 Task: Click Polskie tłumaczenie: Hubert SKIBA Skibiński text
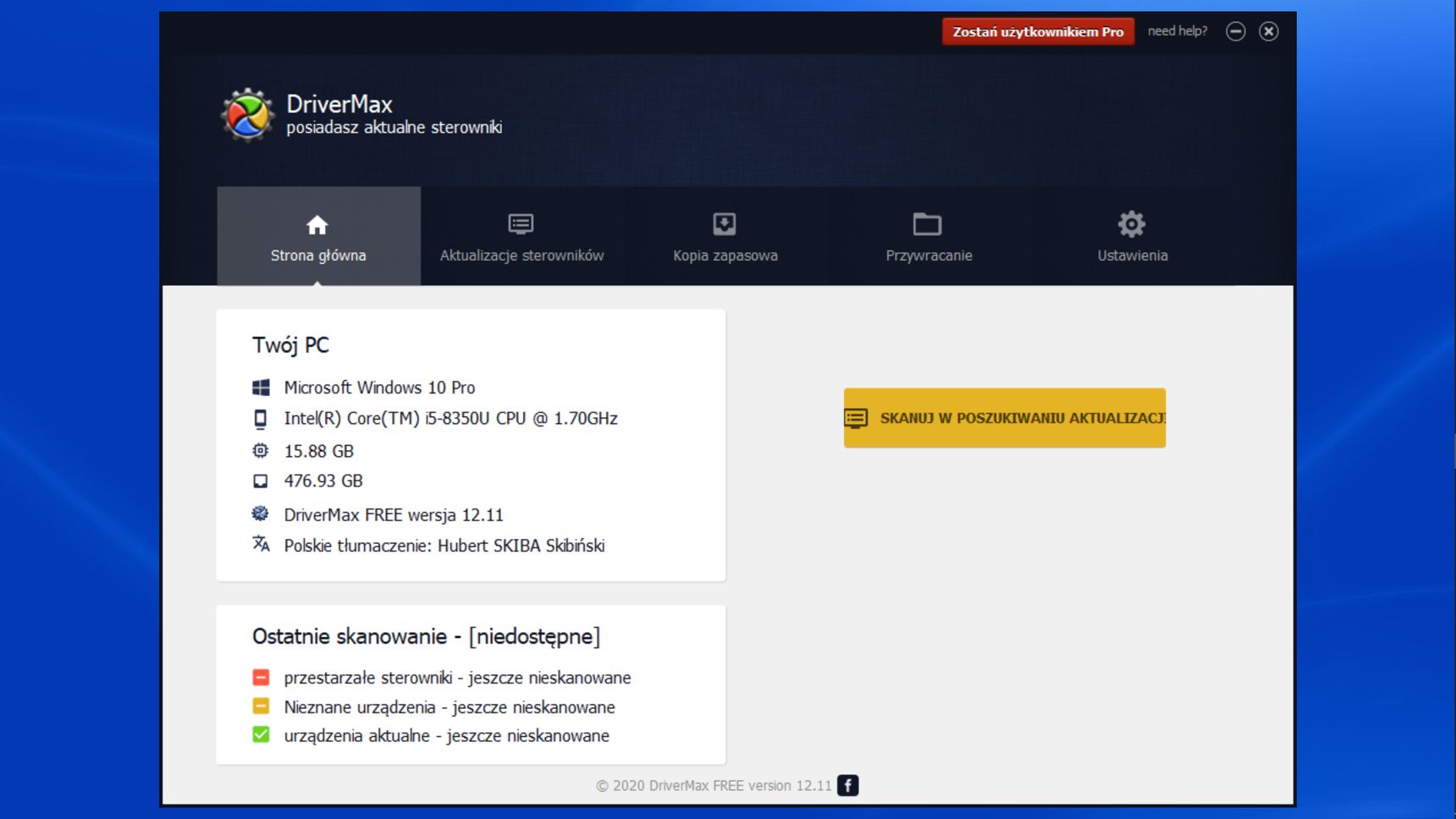(444, 546)
